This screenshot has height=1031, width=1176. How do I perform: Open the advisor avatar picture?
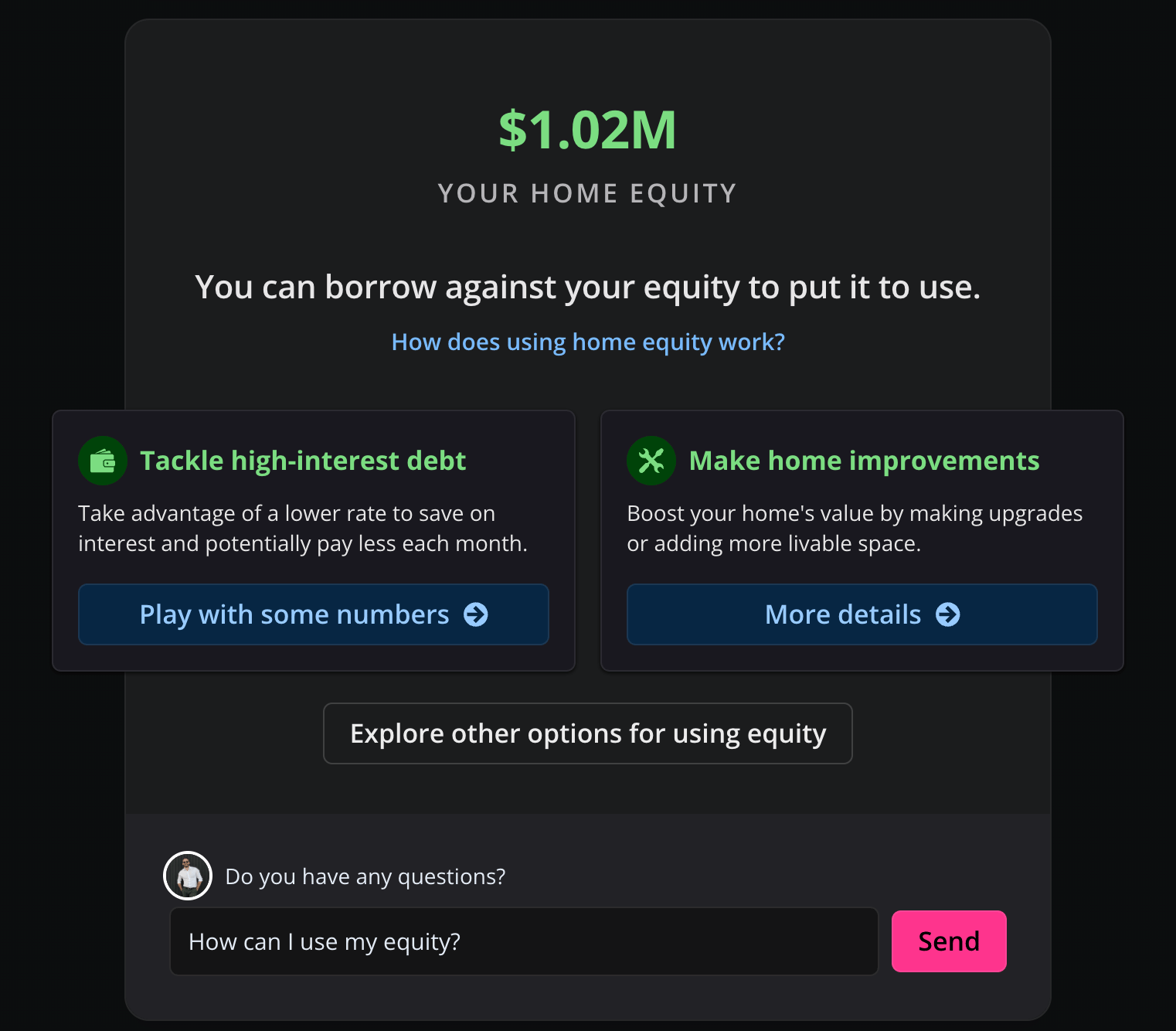(188, 876)
